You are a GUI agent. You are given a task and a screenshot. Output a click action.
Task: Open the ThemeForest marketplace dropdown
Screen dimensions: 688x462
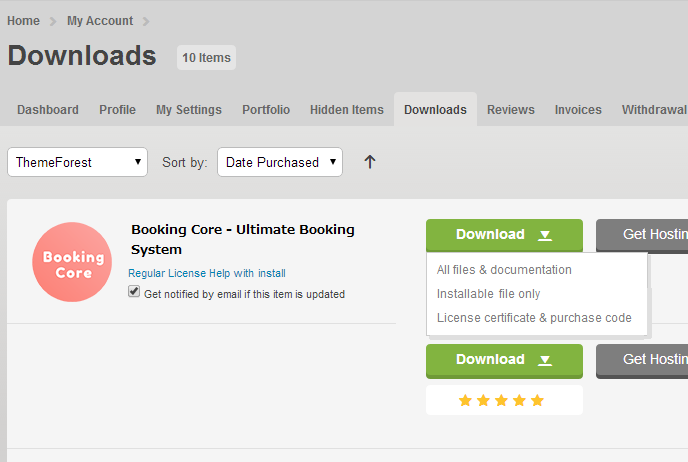(77, 162)
